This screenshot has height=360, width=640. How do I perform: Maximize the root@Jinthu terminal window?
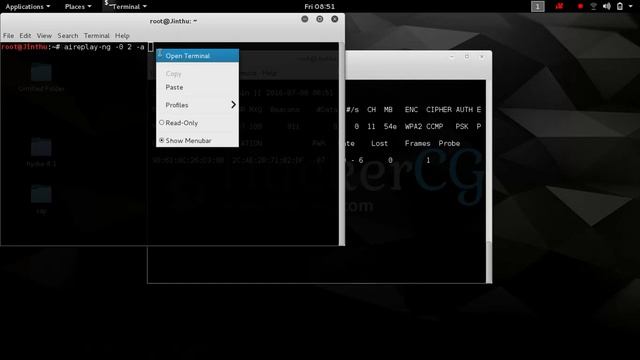[320, 19]
